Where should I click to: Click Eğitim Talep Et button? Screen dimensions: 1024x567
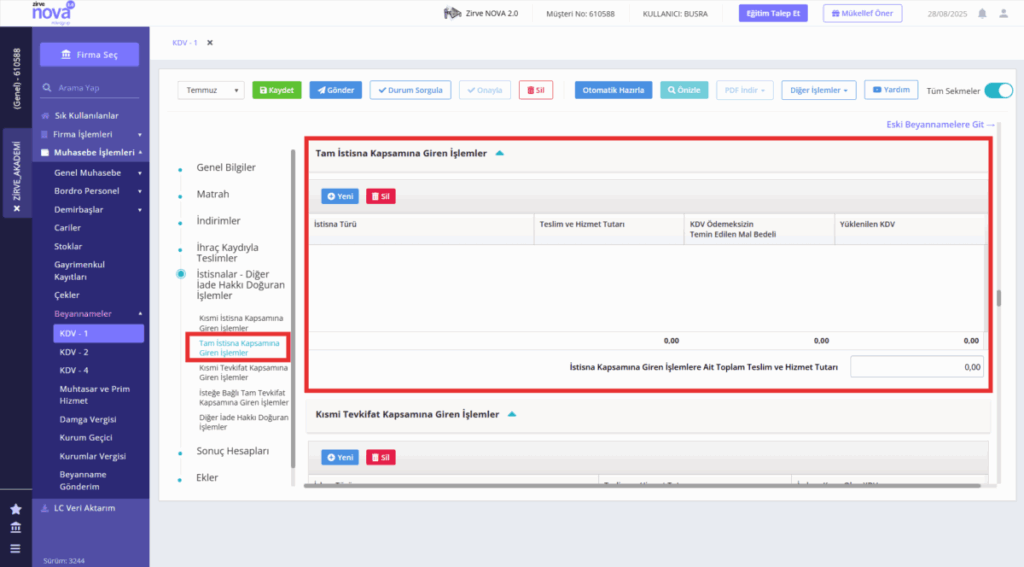click(773, 13)
